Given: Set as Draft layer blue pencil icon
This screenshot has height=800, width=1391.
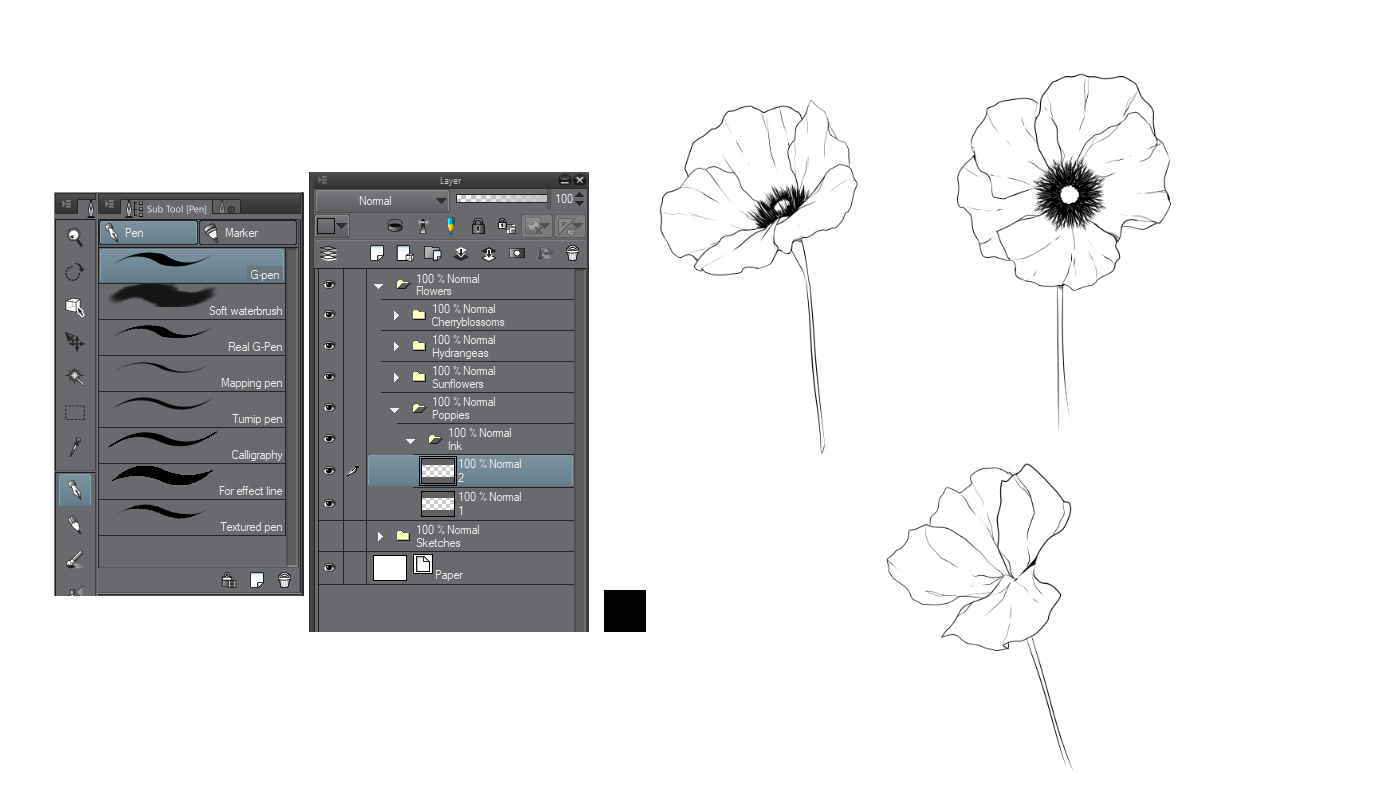Looking at the screenshot, I should [x=450, y=226].
